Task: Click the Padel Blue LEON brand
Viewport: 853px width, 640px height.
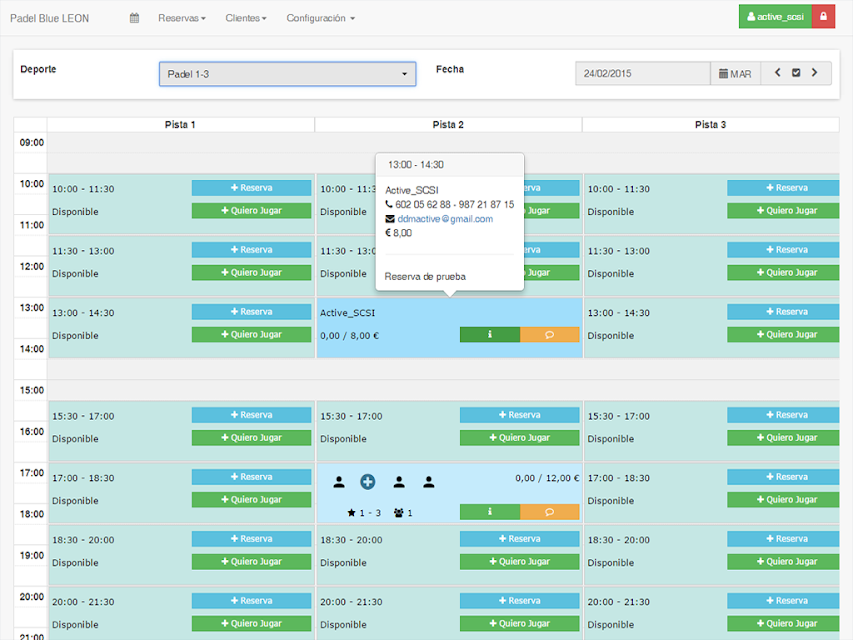Action: pyautogui.click(x=49, y=18)
